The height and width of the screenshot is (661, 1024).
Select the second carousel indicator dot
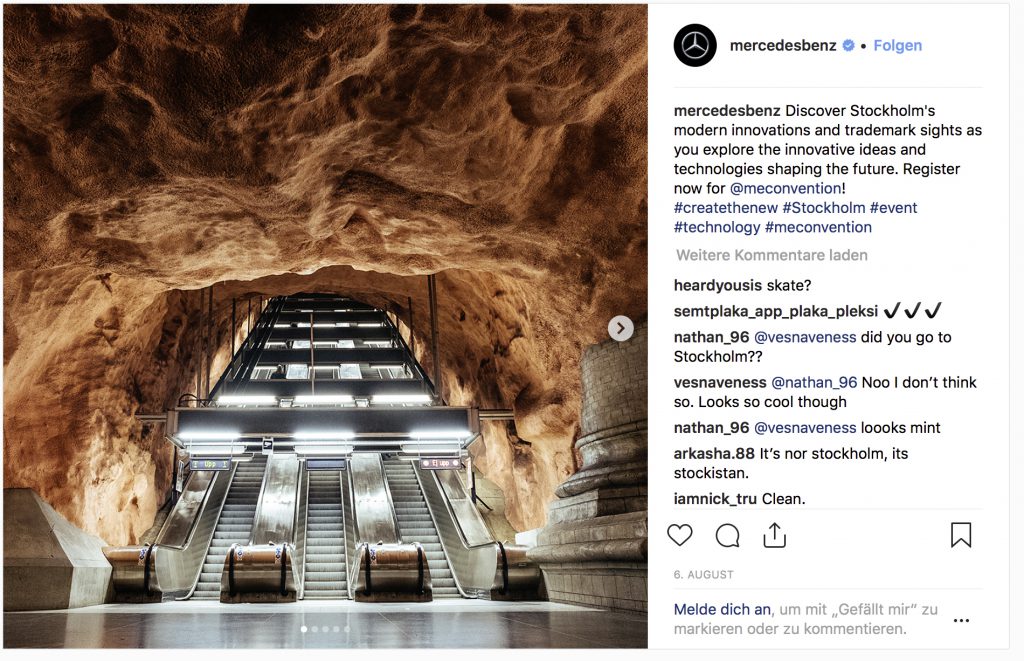pyautogui.click(x=315, y=629)
